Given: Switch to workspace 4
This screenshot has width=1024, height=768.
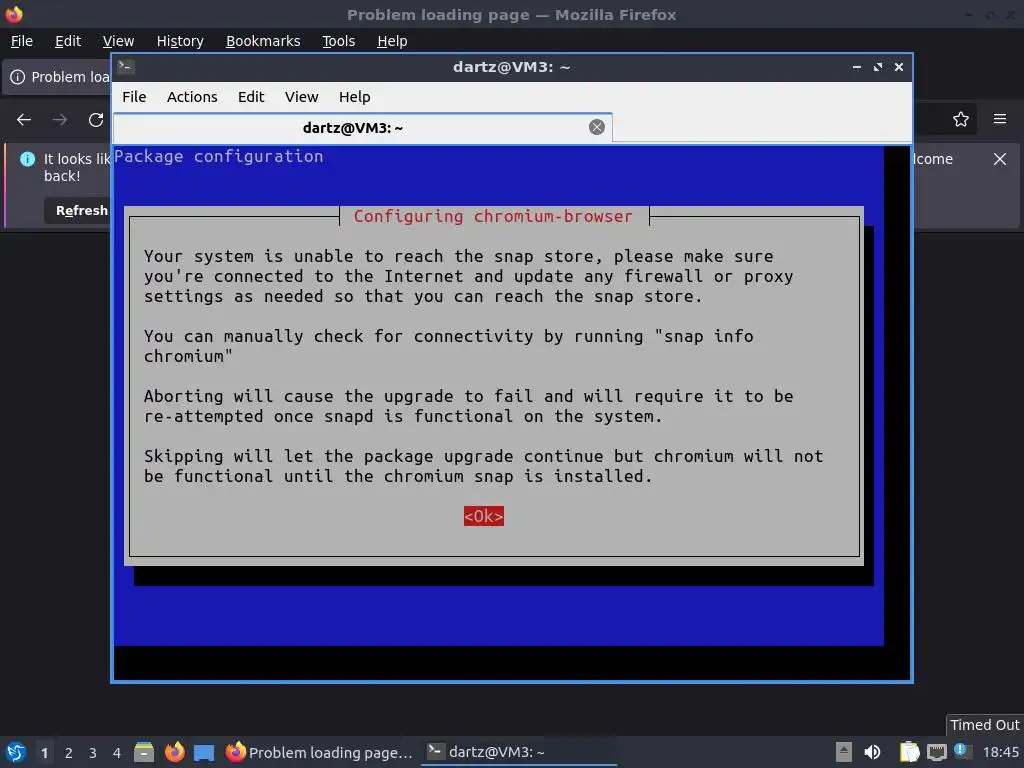Looking at the screenshot, I should click(x=117, y=752).
